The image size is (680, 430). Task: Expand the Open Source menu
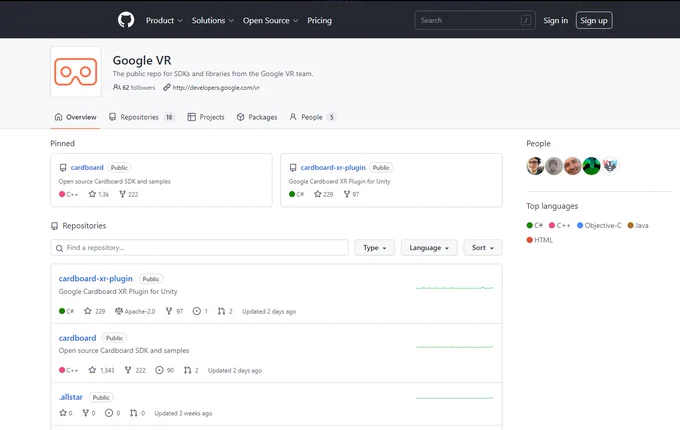(x=270, y=20)
